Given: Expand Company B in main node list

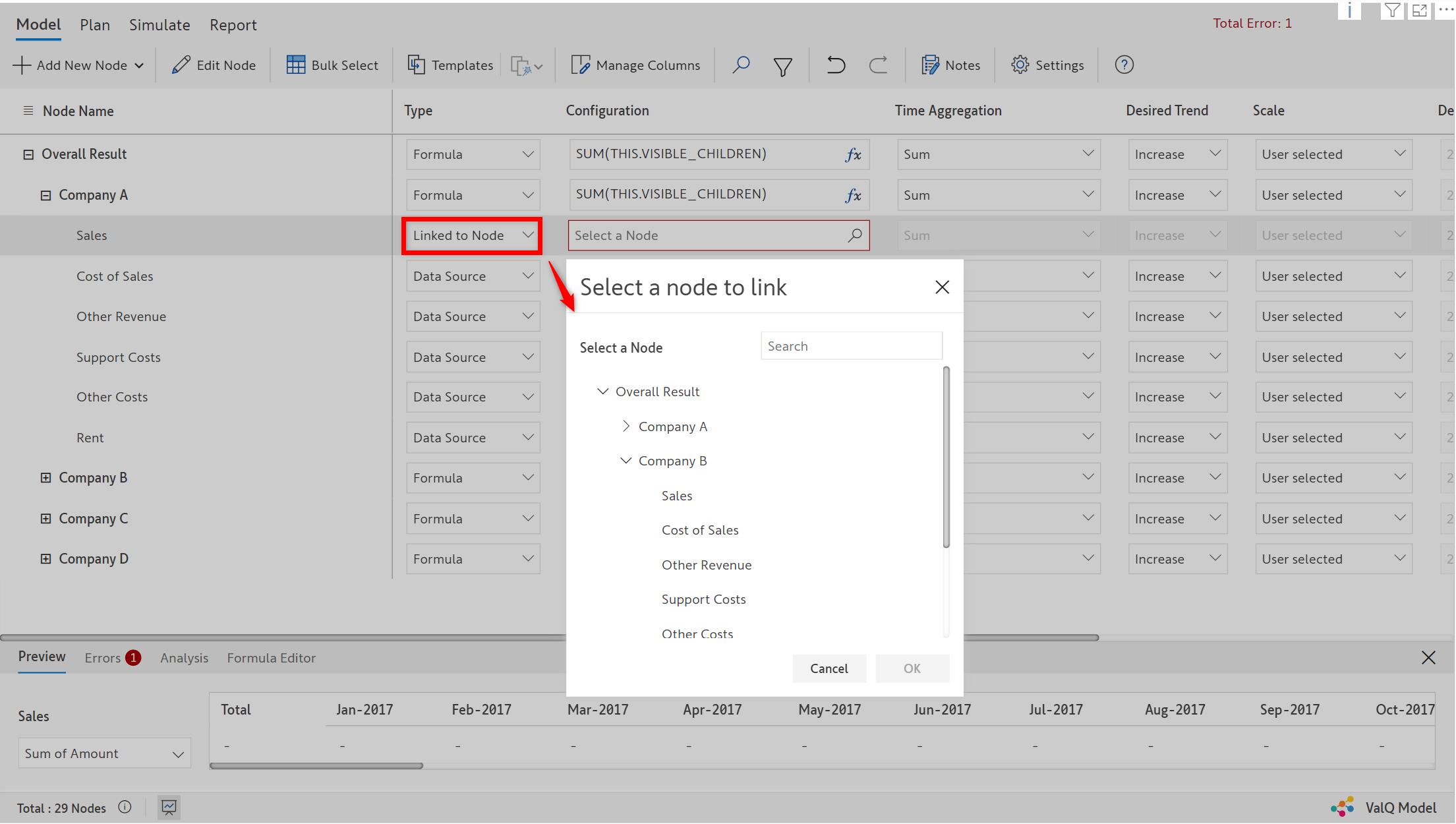Looking at the screenshot, I should (x=45, y=478).
